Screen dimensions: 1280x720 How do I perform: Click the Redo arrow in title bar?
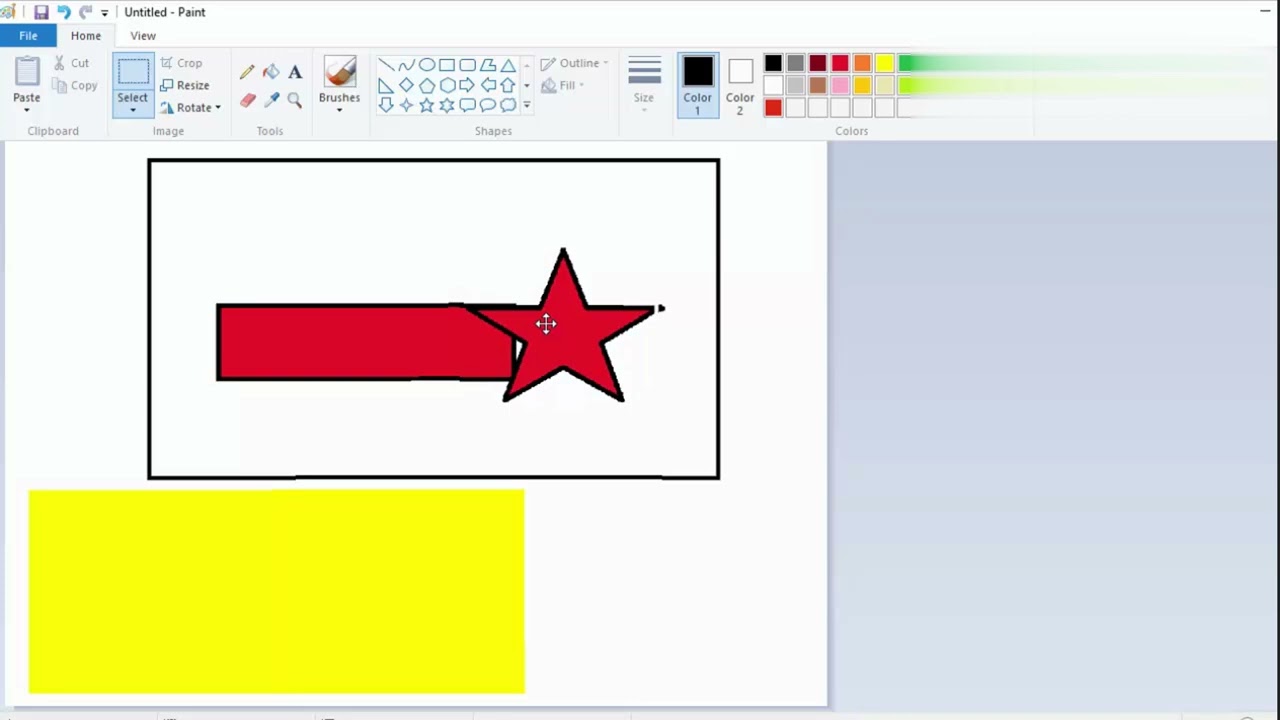[85, 12]
